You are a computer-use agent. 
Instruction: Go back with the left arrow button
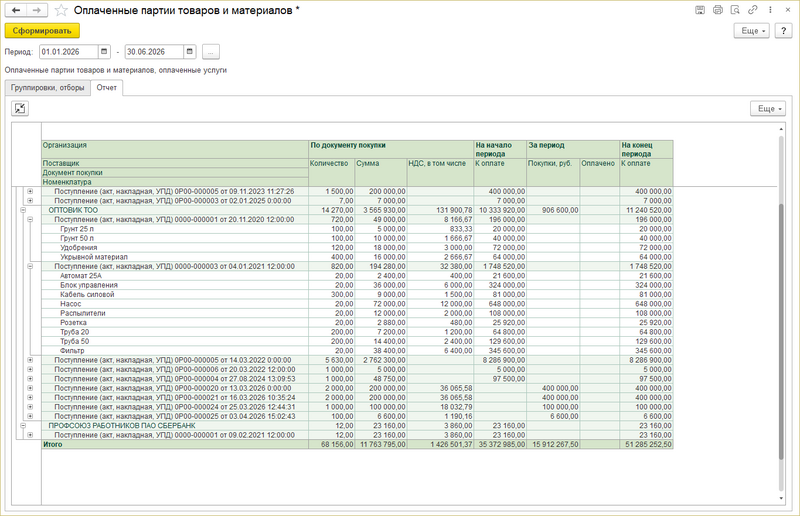click(16, 10)
